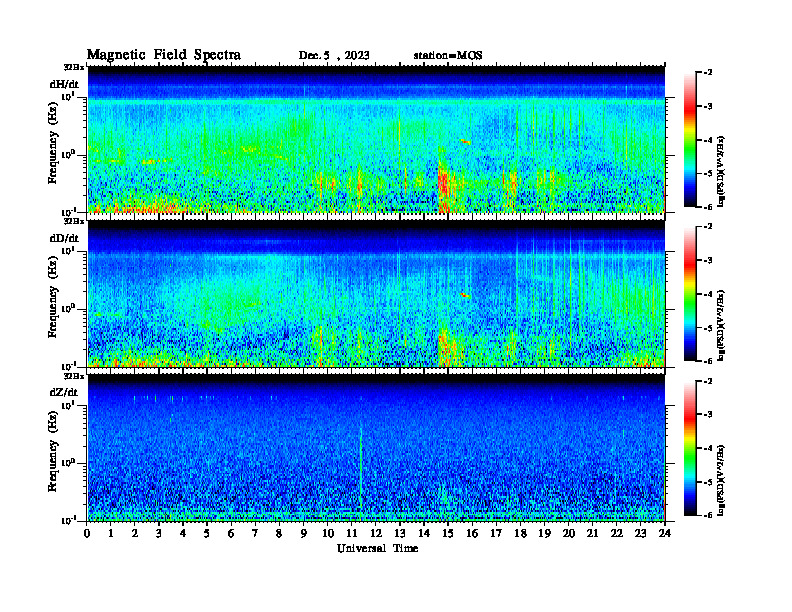Viewport: 792px width, 612px height.
Task: Click hour tick label 21 on time axis
Action: (x=593, y=534)
